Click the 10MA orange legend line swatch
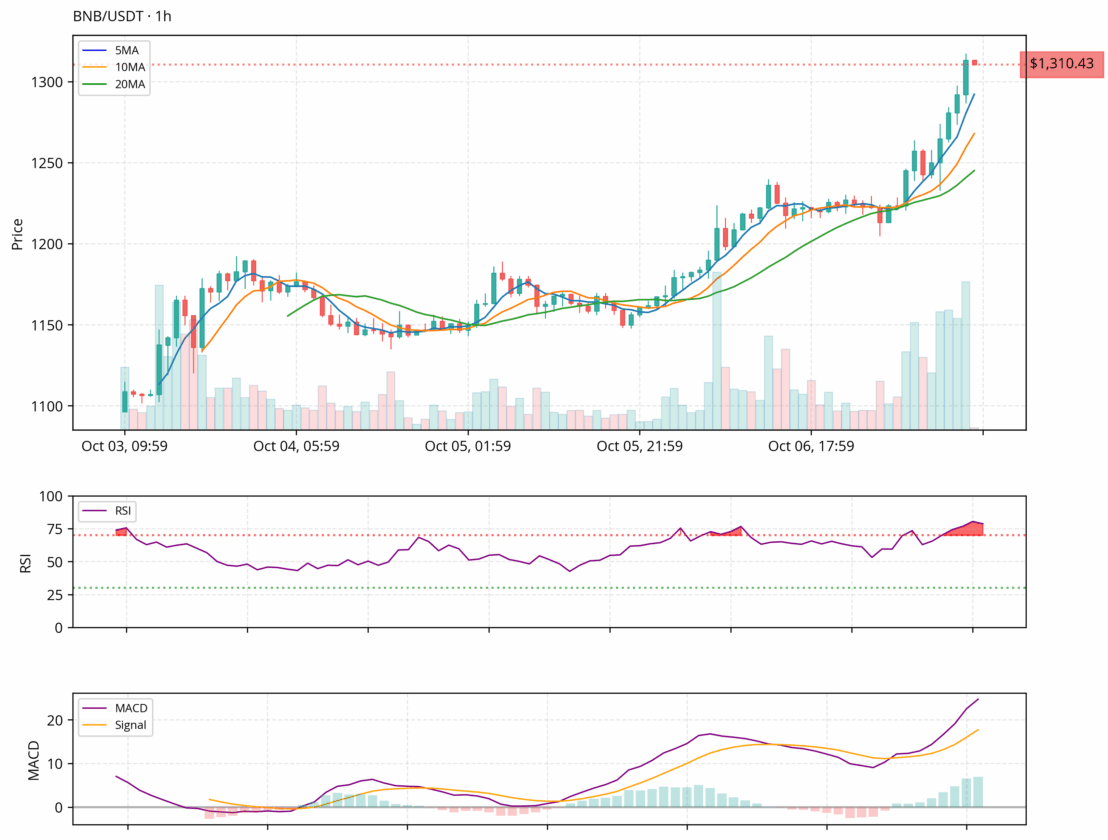1108x840 pixels. click(x=98, y=67)
